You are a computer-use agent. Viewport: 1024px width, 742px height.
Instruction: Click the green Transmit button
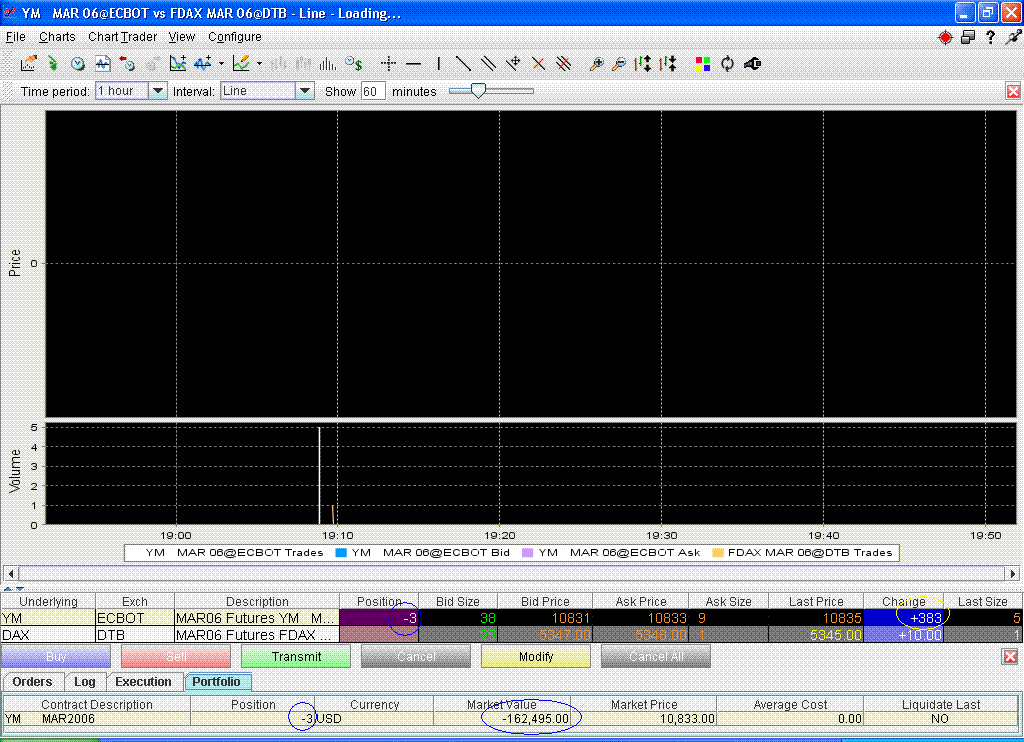pos(296,656)
